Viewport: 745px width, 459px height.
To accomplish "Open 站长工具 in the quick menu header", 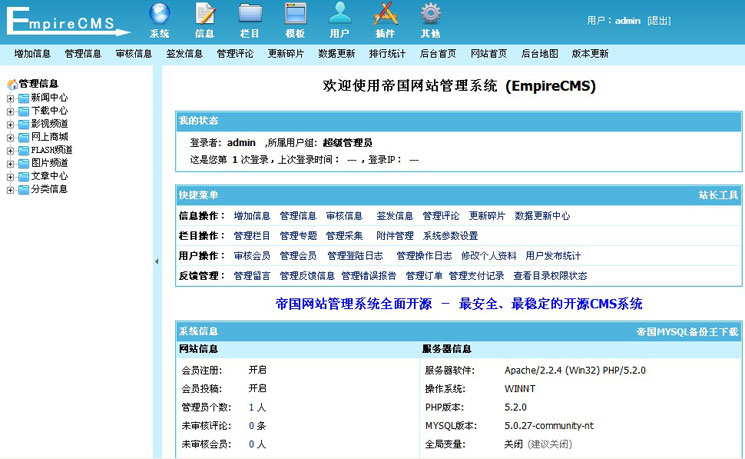I will [717, 195].
